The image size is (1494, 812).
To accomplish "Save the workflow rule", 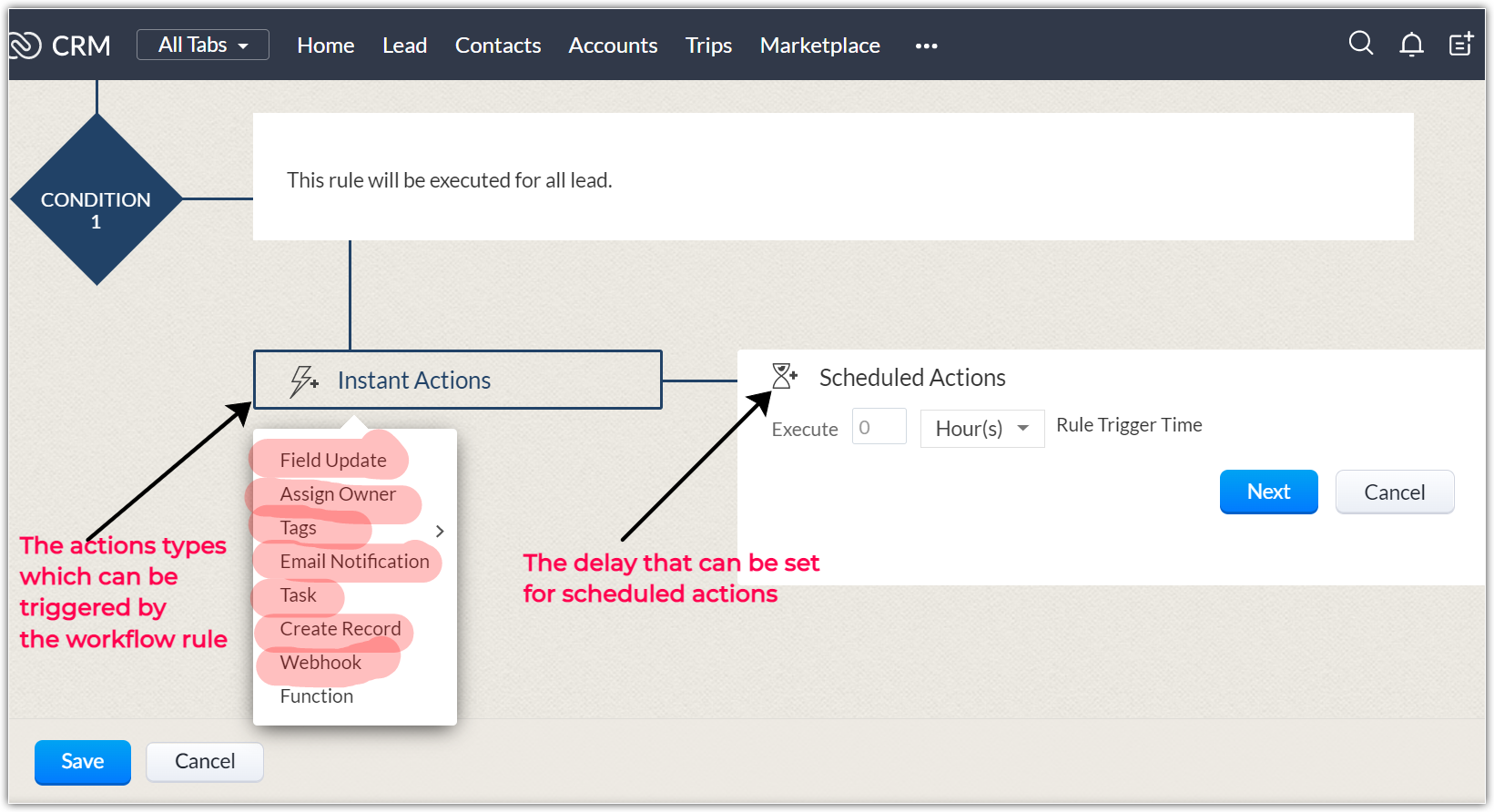I will pyautogui.click(x=83, y=762).
